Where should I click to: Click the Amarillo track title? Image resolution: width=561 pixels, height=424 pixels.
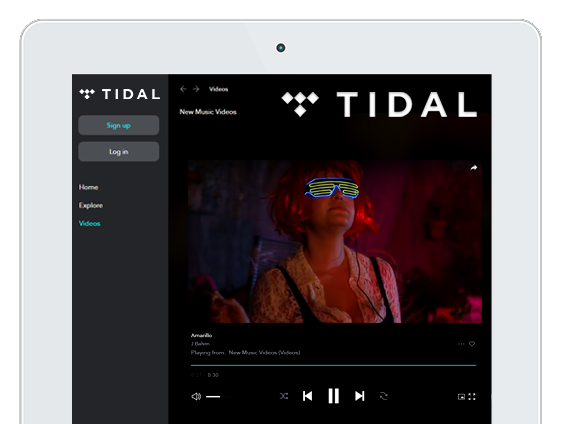point(201,335)
